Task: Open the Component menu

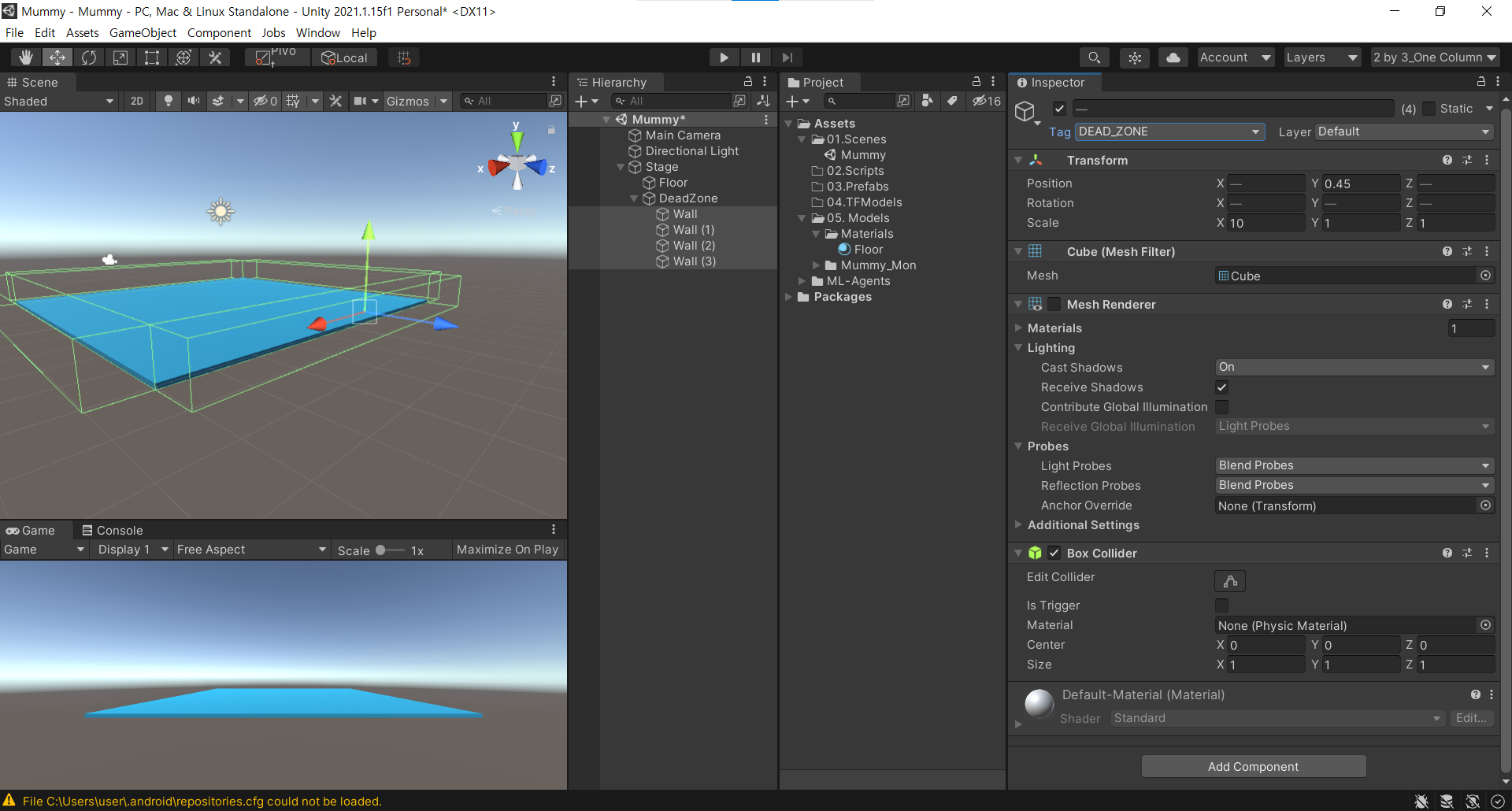Action: click(x=219, y=32)
